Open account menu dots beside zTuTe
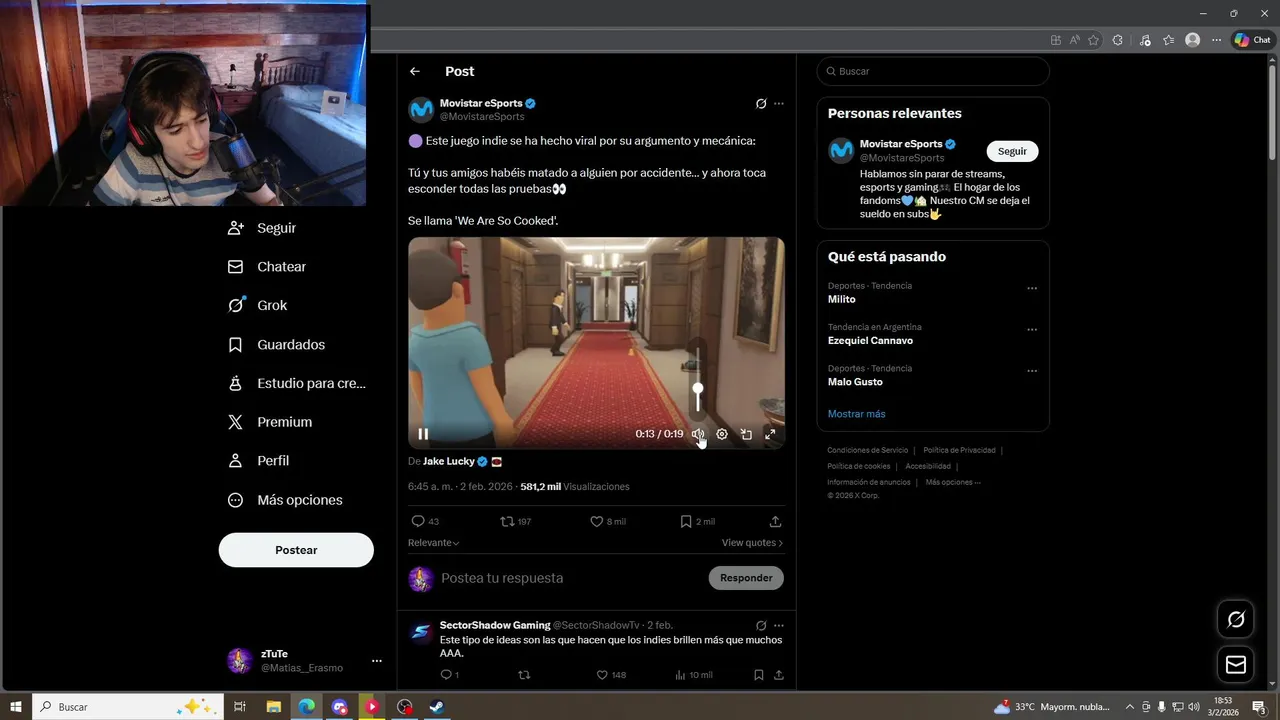The image size is (1280, 720). point(377,661)
